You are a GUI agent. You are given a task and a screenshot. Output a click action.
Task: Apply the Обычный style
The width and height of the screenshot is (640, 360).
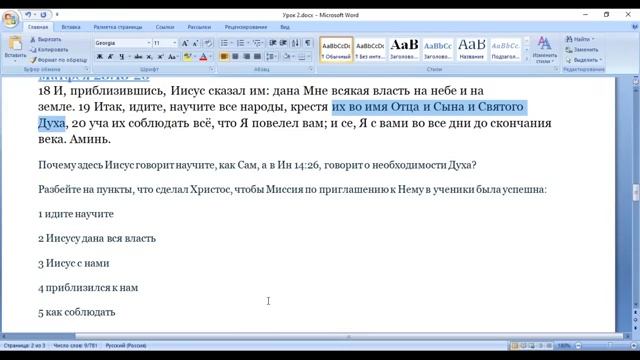pyautogui.click(x=336, y=50)
